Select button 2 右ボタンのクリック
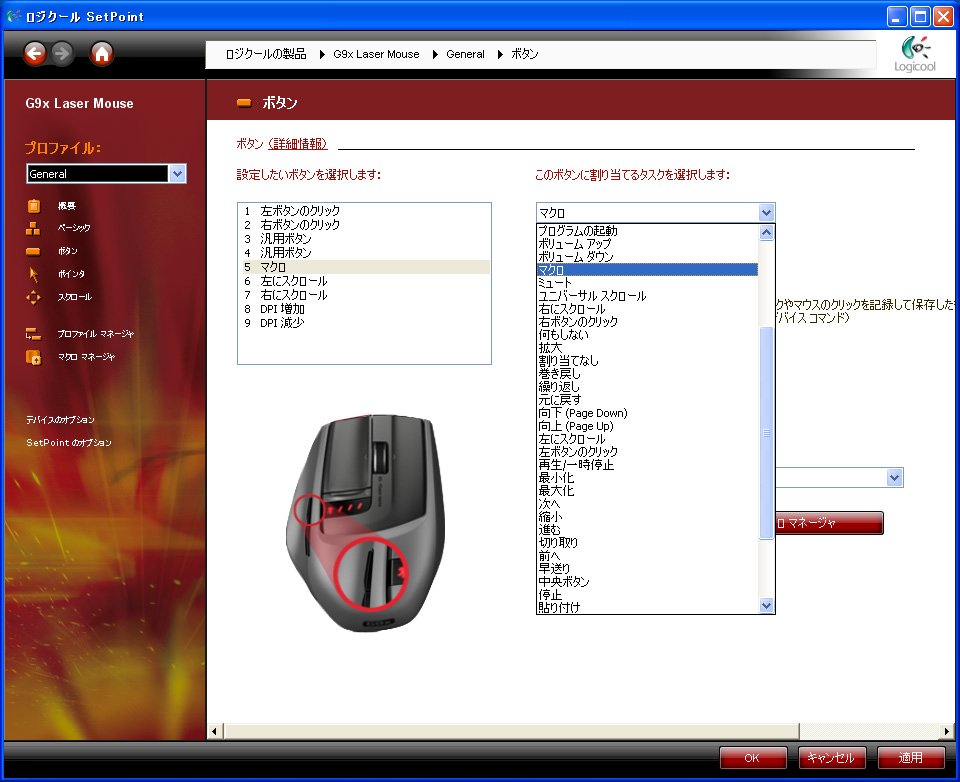Screen dimensions: 960x782 tap(365, 225)
